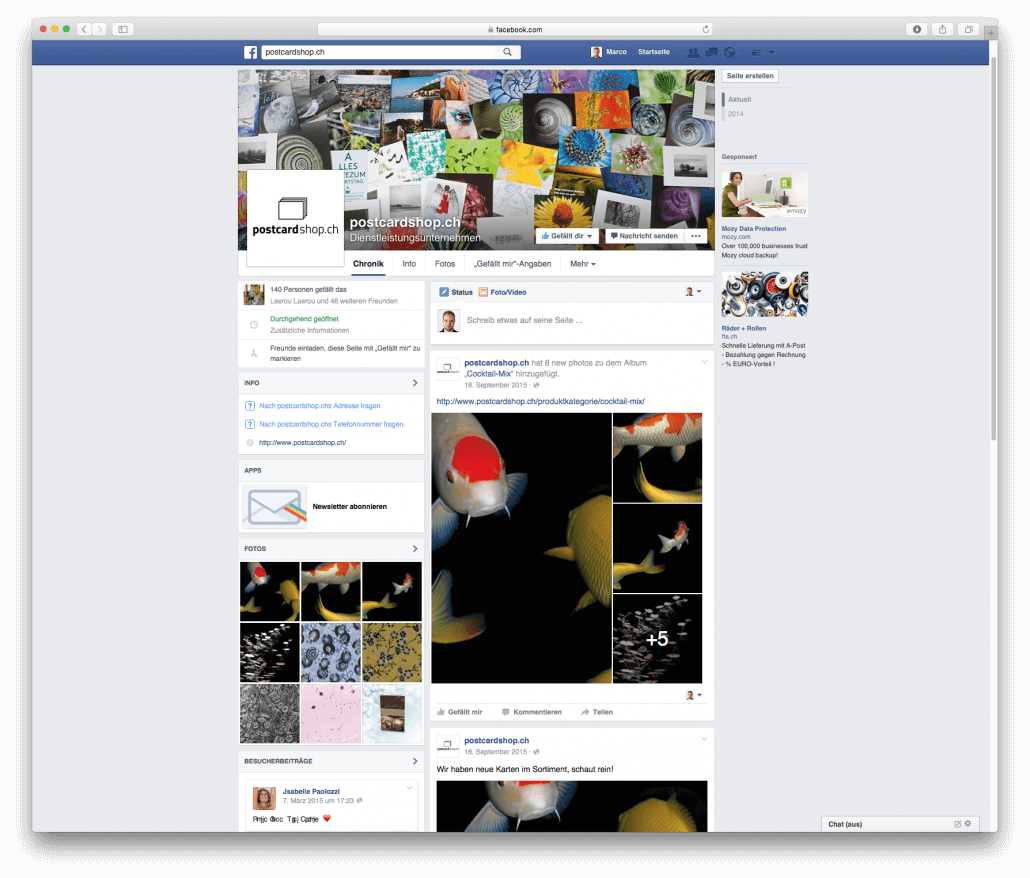Image resolution: width=1030 pixels, height=878 pixels.
Task: Open the cocktail-mix URL in the post
Action: point(541,401)
